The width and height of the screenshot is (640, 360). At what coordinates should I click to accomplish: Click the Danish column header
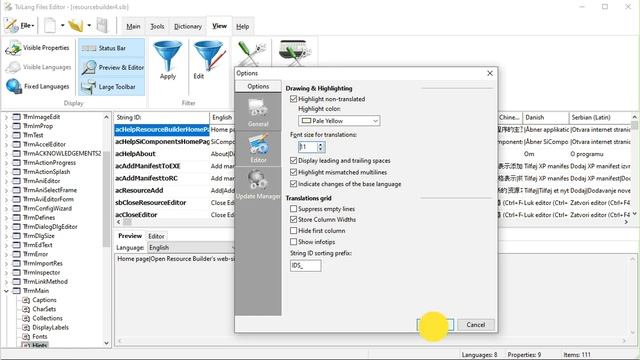(546, 117)
